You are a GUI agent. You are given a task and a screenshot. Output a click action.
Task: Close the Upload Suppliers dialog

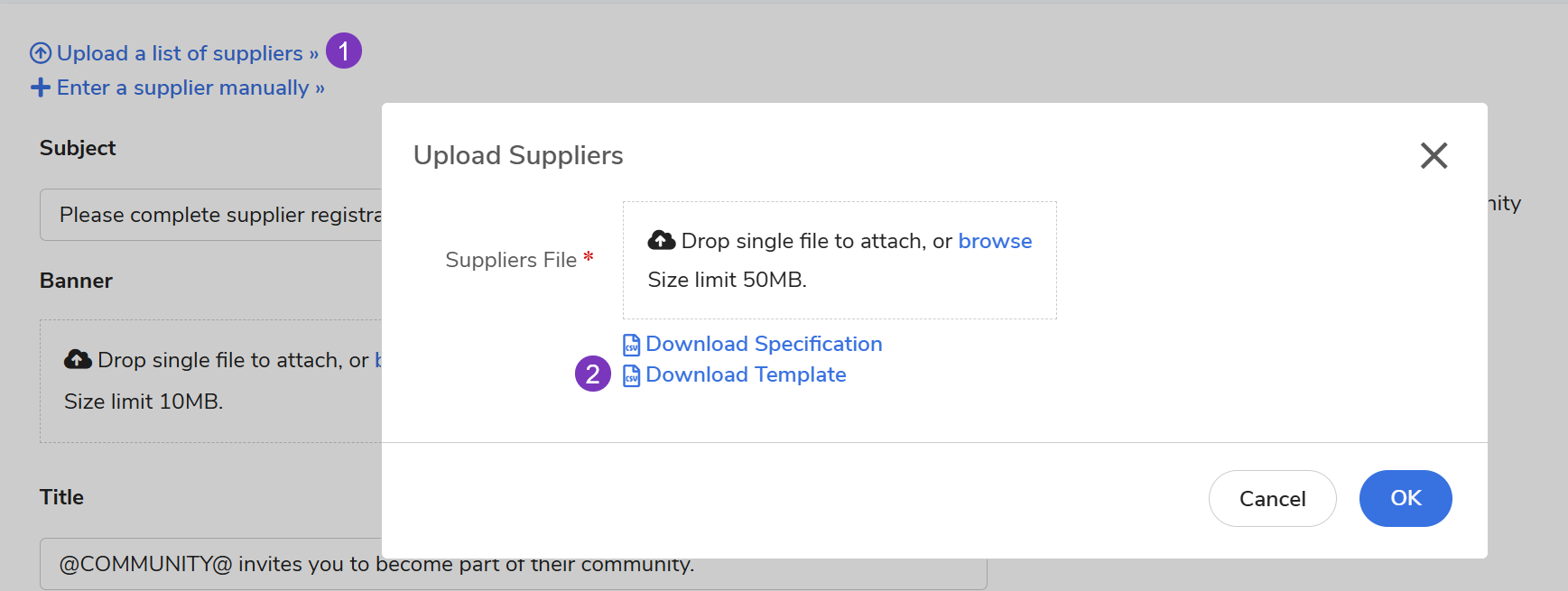point(1433,155)
